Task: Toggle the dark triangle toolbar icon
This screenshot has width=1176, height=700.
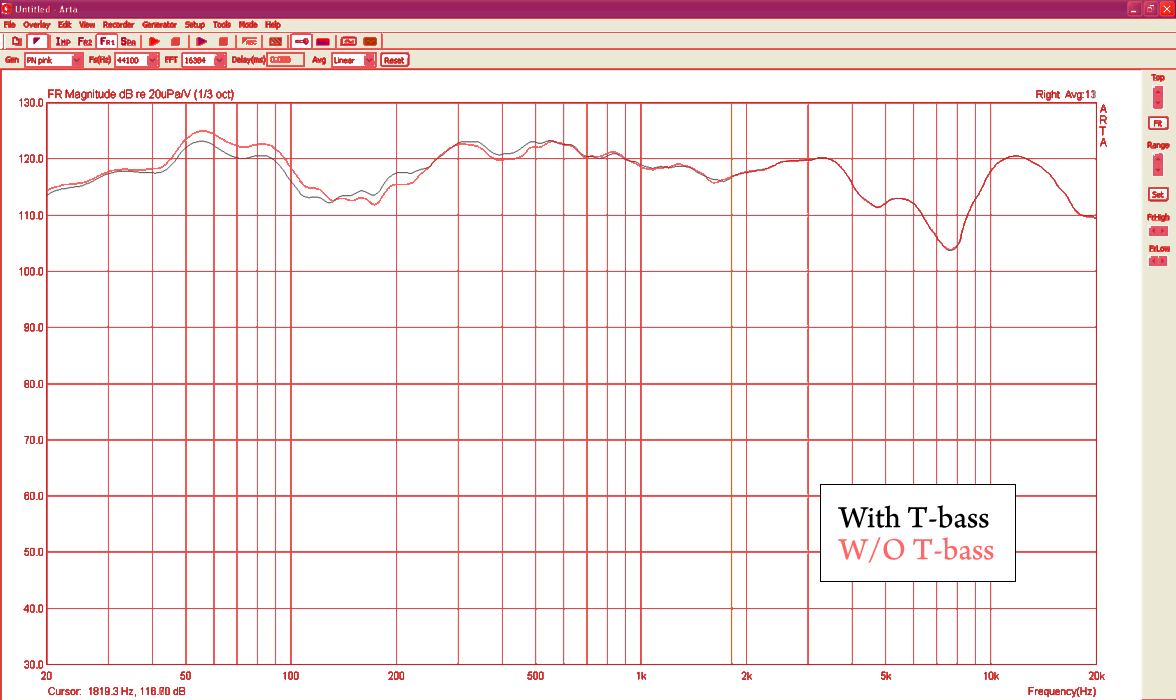Action: [x=38, y=41]
